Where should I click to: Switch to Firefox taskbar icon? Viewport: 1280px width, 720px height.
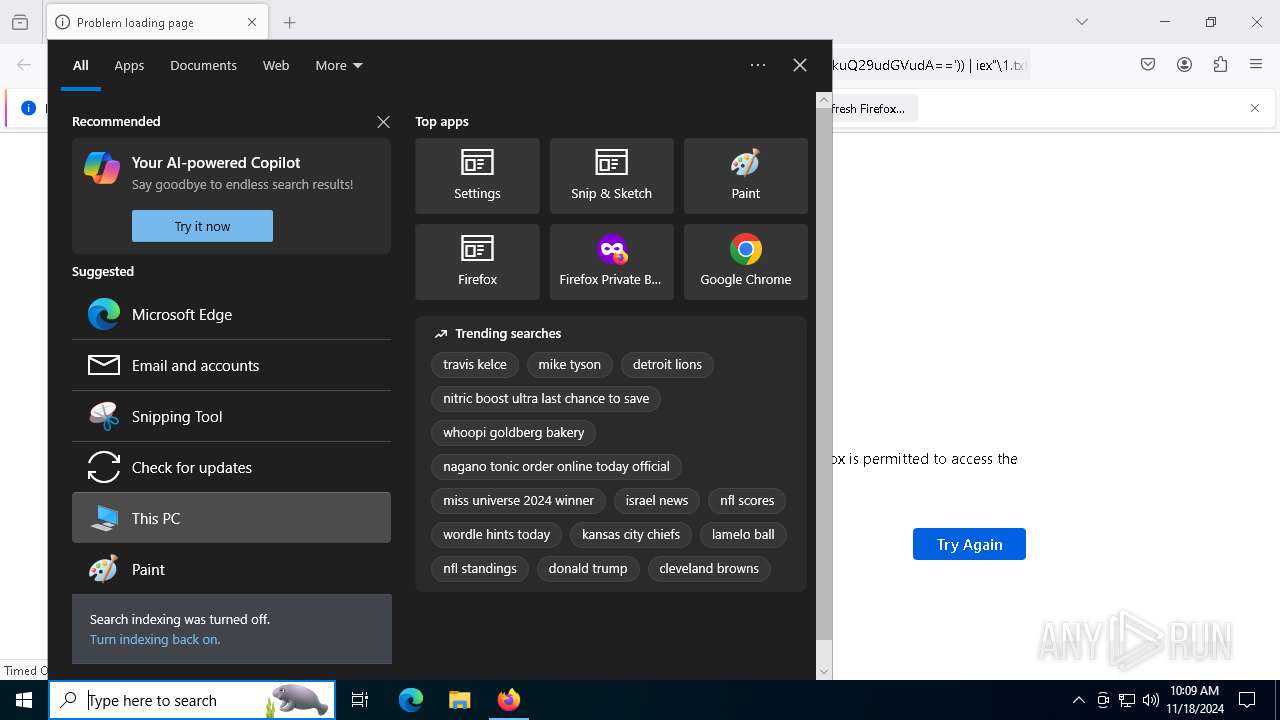508,700
